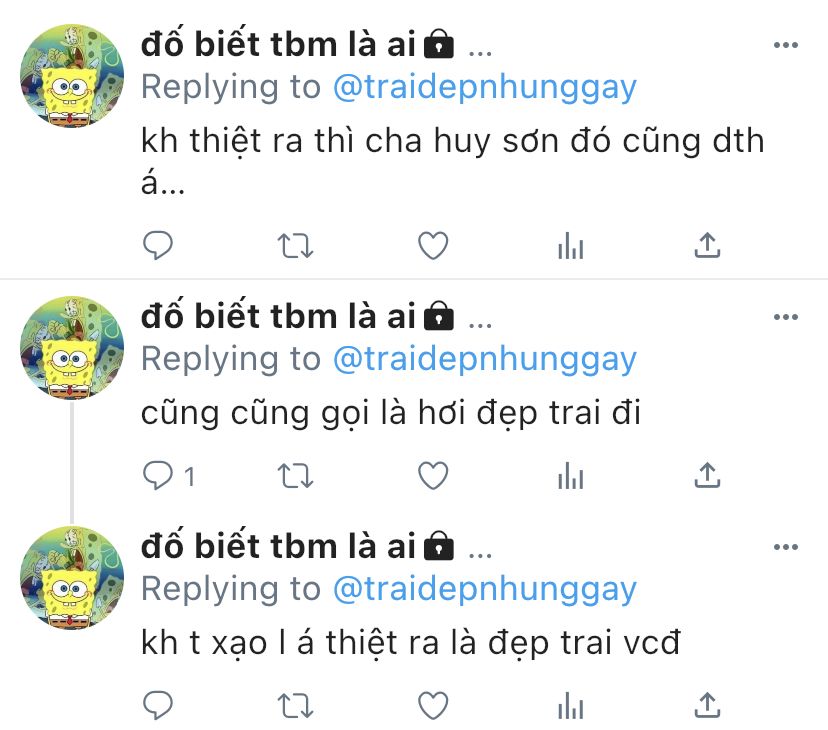Reply to the last tweet "đẹp trai vcđ"
Image resolution: width=828 pixels, height=730 pixels.
tap(158, 705)
